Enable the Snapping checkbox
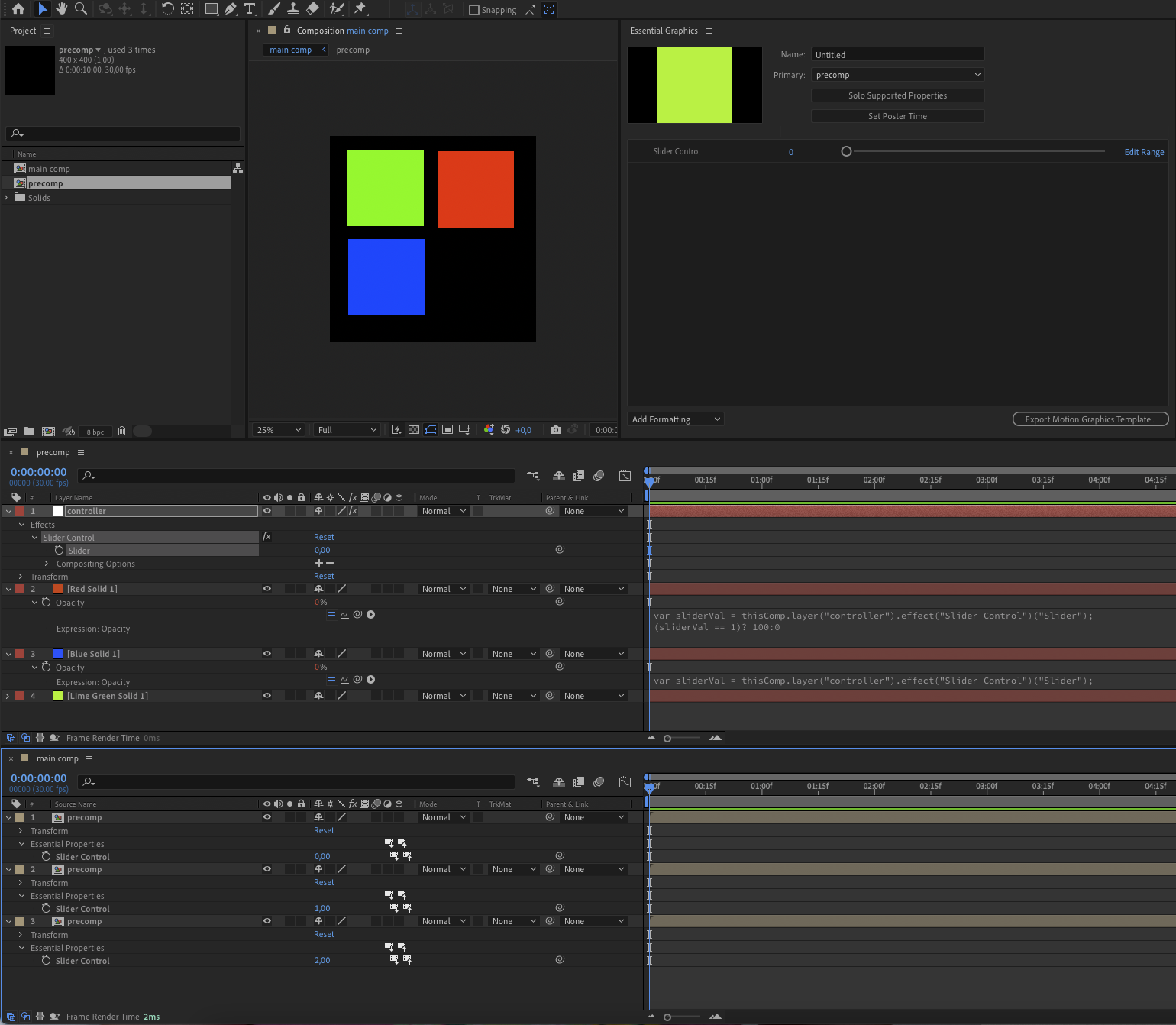 tap(473, 10)
